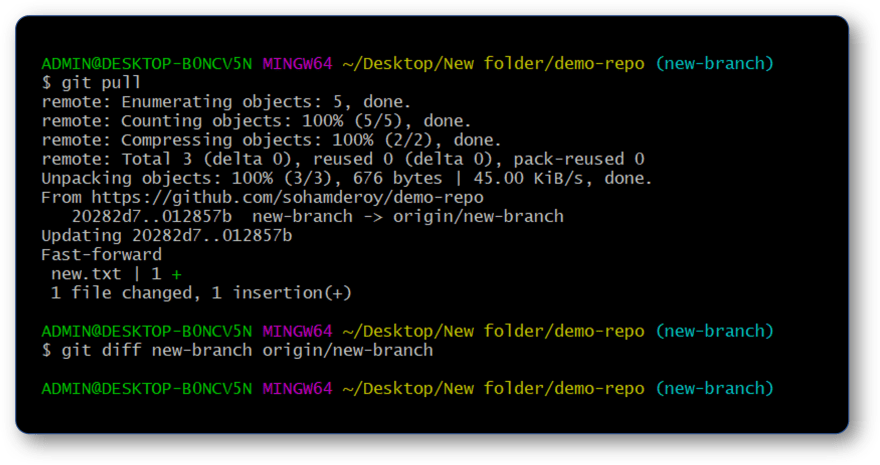Click the first cyan (new-branch) label
This screenshot has width=880, height=465.
pos(714,63)
